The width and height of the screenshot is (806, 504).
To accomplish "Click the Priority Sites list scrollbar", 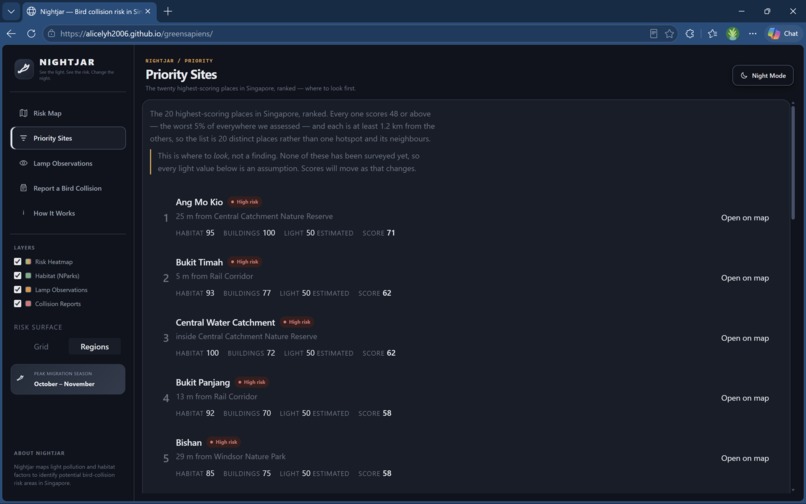I will point(793,162).
